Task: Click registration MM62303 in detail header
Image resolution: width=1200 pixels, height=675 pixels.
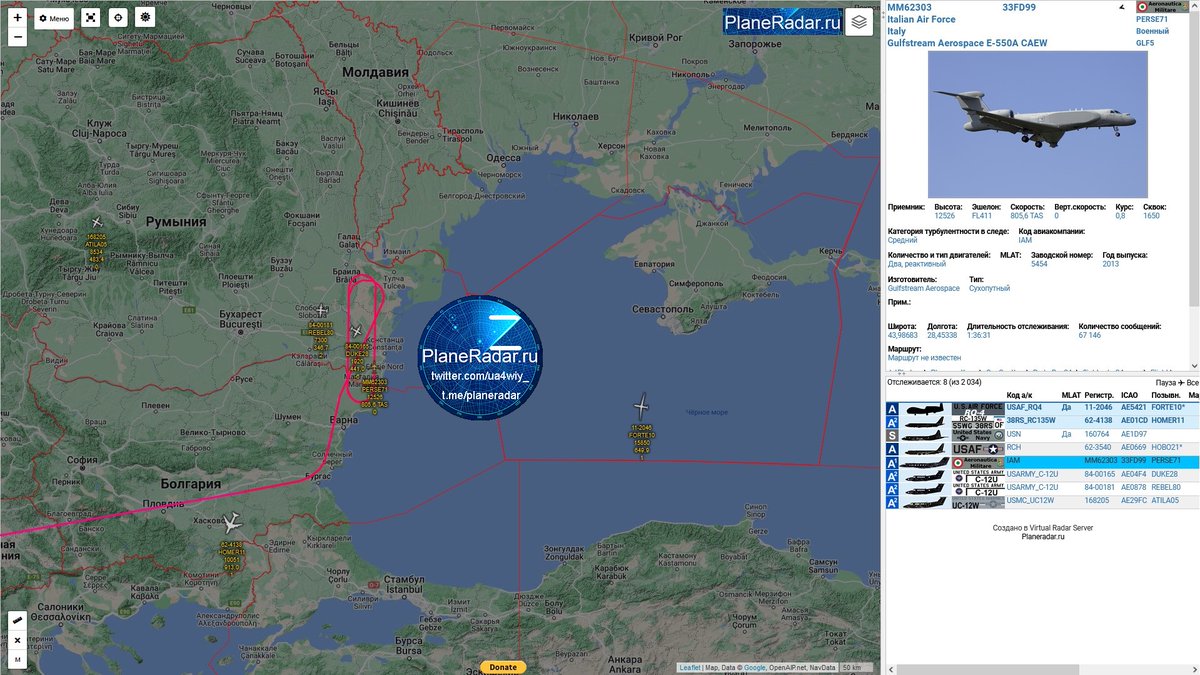Action: pos(909,7)
